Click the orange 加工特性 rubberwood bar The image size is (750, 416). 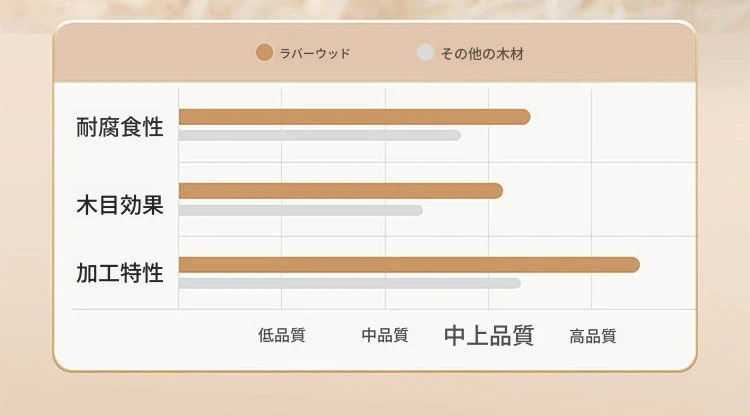(x=409, y=265)
